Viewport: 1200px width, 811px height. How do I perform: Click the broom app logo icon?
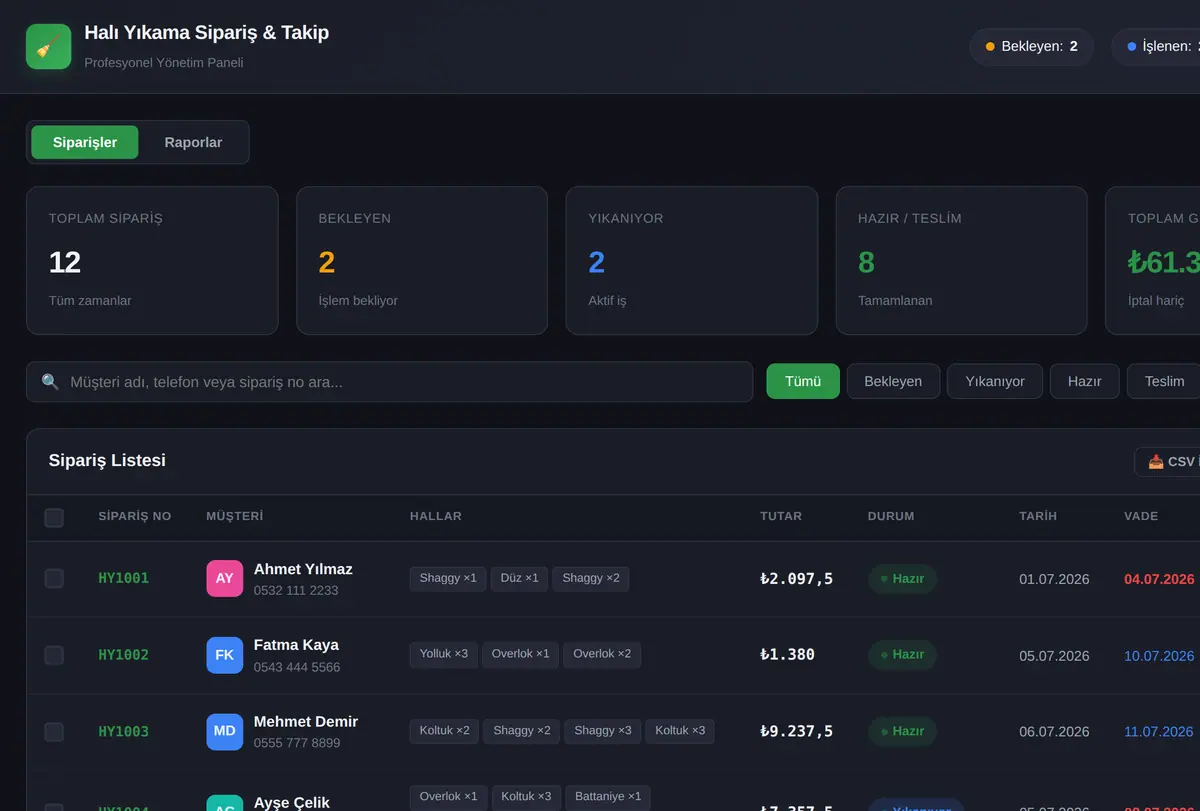pos(49,46)
